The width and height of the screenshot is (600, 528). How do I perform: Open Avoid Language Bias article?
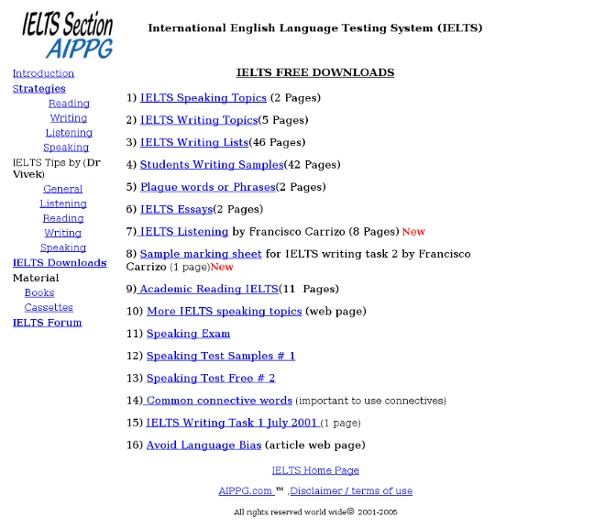204,445
